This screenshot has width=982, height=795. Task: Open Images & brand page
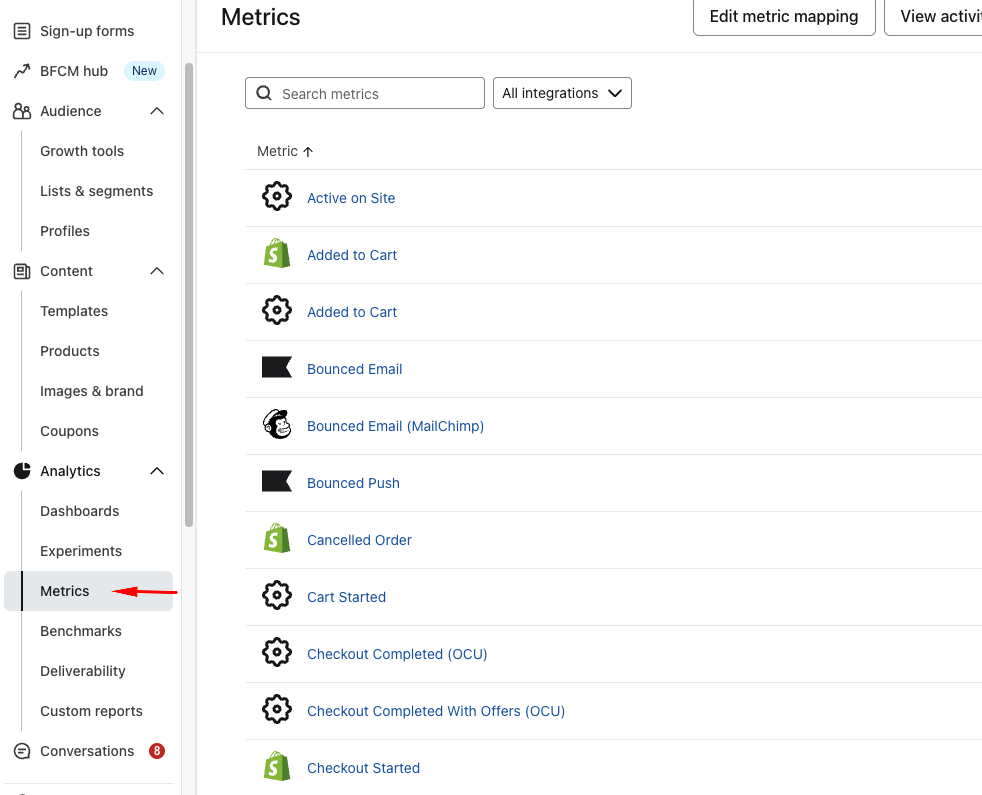tap(91, 391)
